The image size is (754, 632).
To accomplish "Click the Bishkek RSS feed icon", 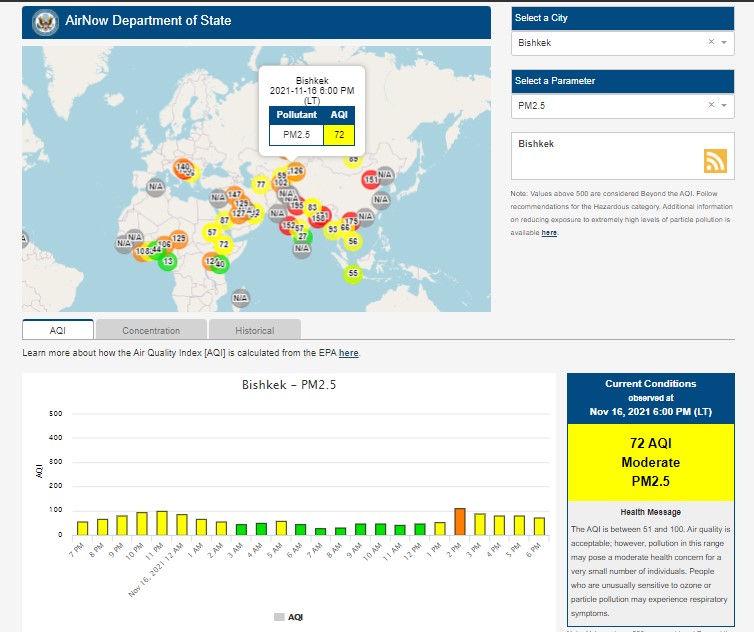I will [715, 161].
